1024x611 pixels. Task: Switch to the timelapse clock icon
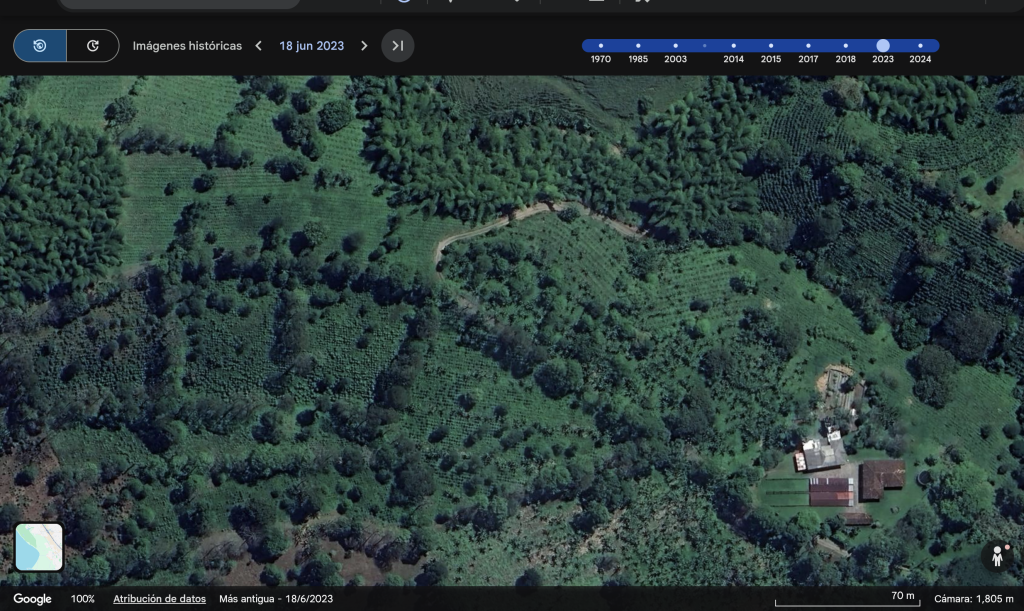point(93,46)
